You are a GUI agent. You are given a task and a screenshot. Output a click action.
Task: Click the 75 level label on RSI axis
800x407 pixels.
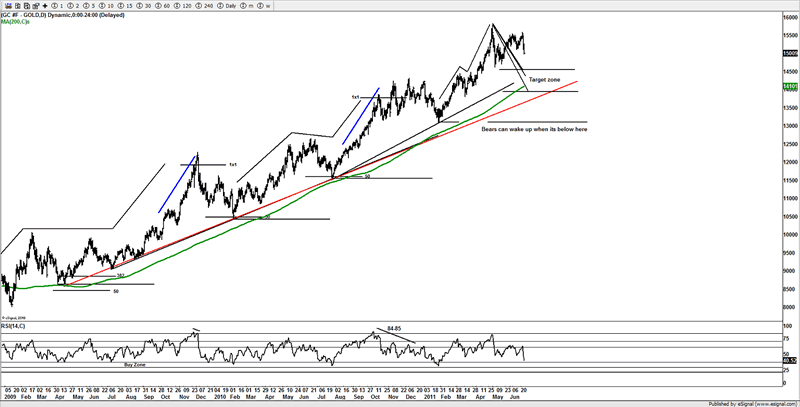pyautogui.click(x=788, y=337)
